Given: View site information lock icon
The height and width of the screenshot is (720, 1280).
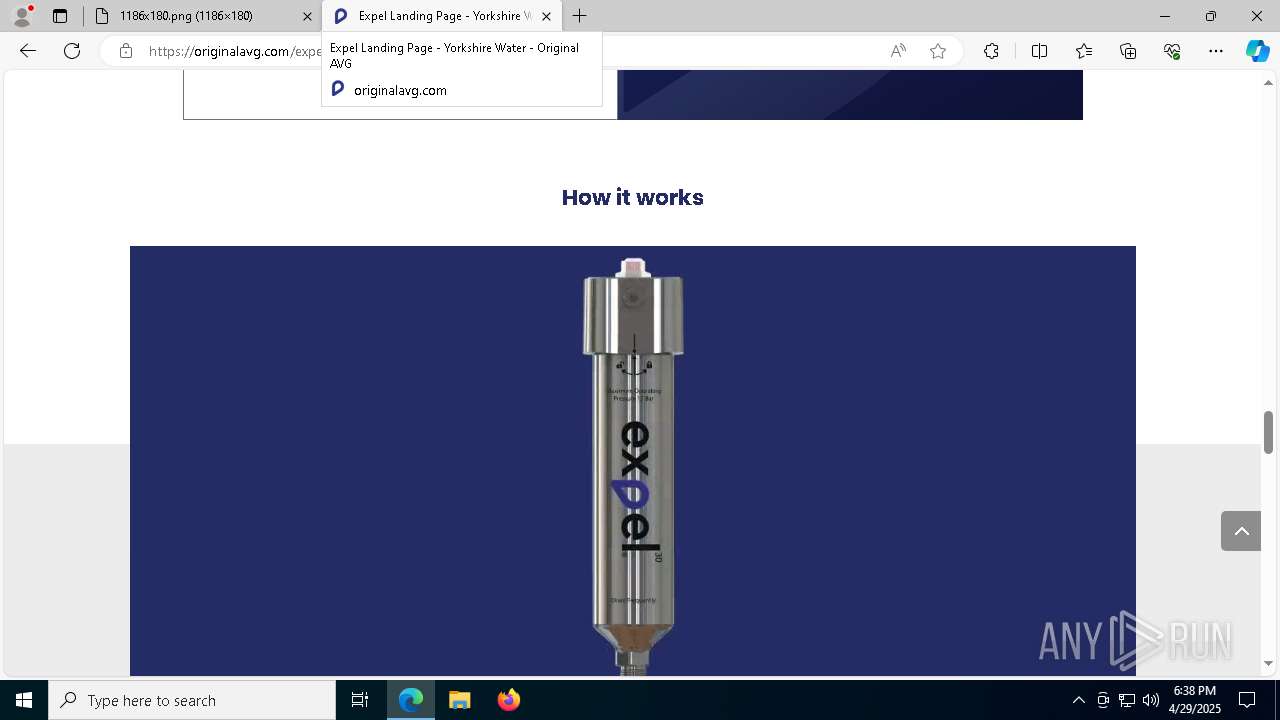Looking at the screenshot, I should coord(126,51).
